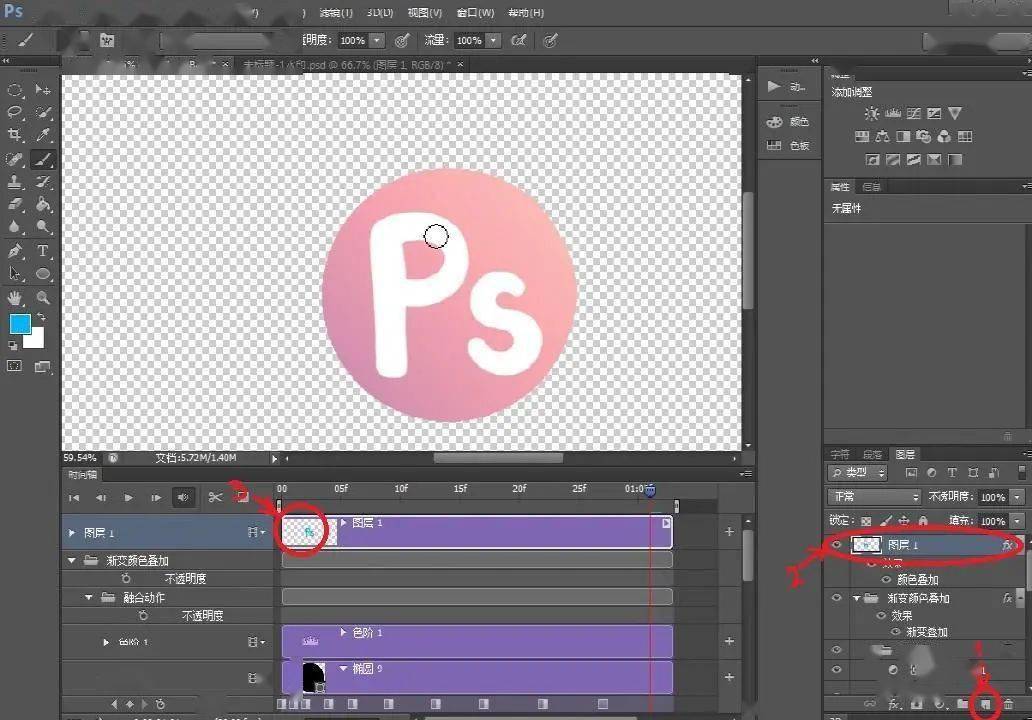Image resolution: width=1032 pixels, height=720 pixels.
Task: Collapse the 渐变颜色叠加 timeline group
Action: (x=72, y=560)
